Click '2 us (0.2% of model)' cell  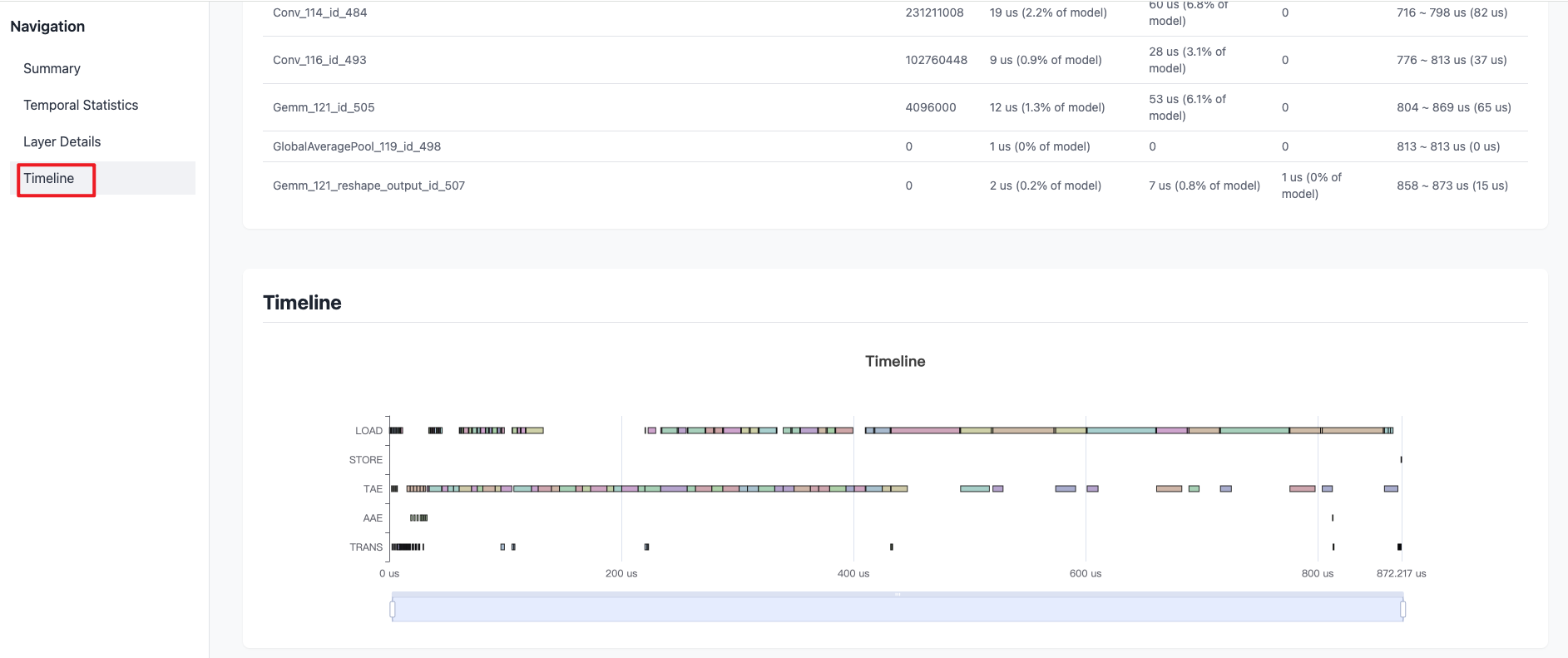click(x=1046, y=186)
